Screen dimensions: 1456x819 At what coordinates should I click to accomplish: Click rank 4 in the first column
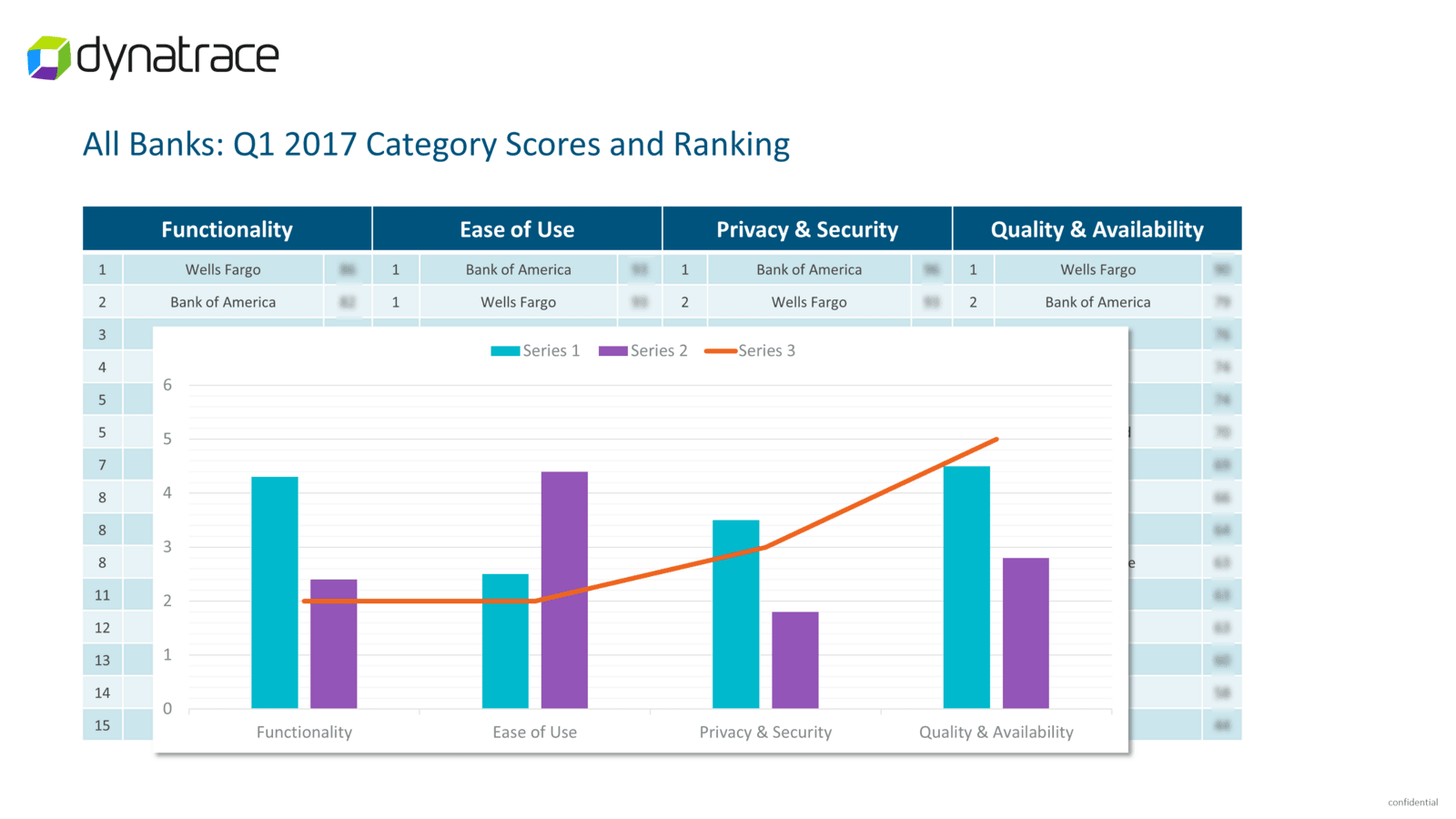[102, 368]
